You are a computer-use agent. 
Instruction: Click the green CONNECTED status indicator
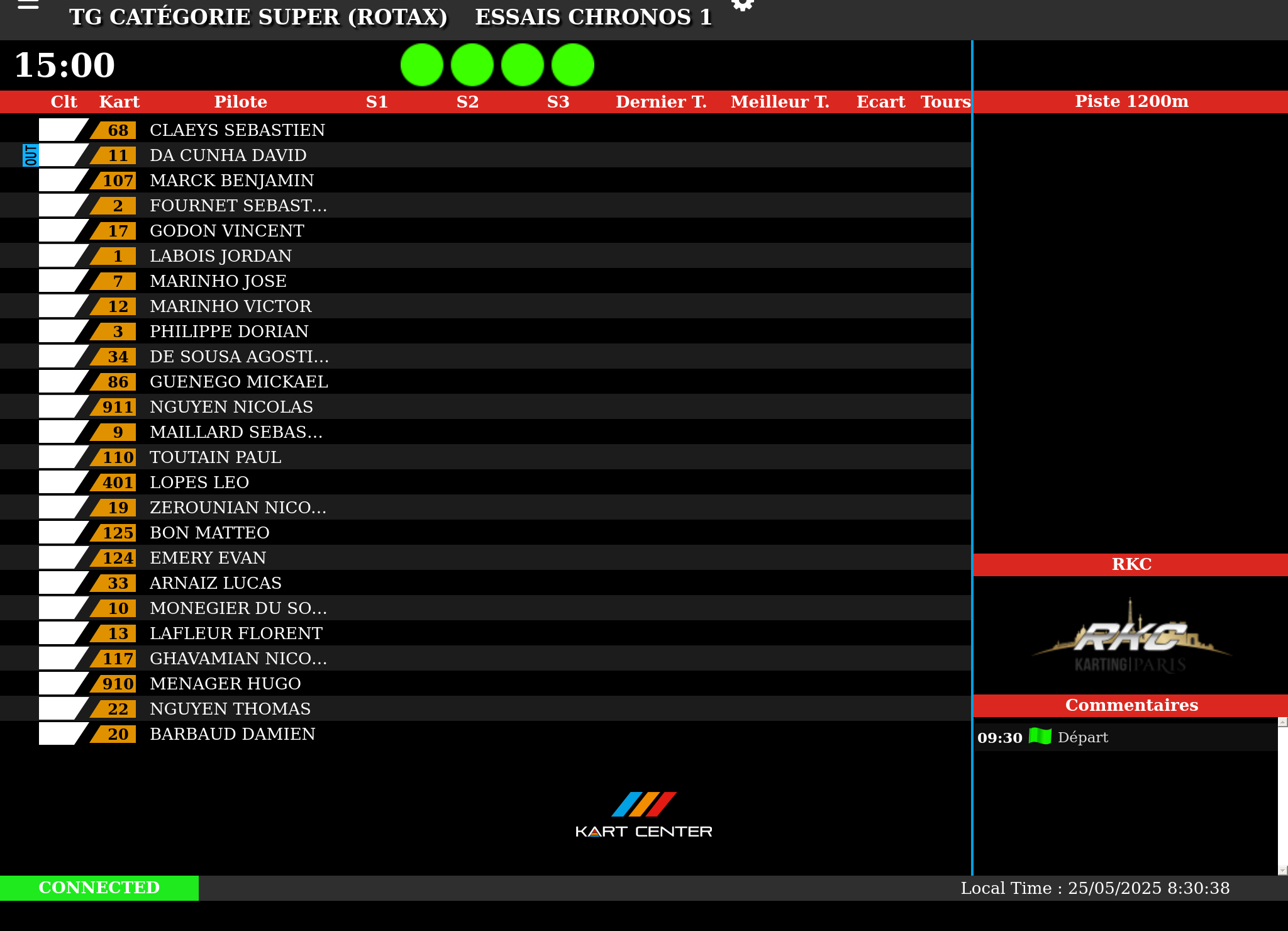tap(99, 888)
